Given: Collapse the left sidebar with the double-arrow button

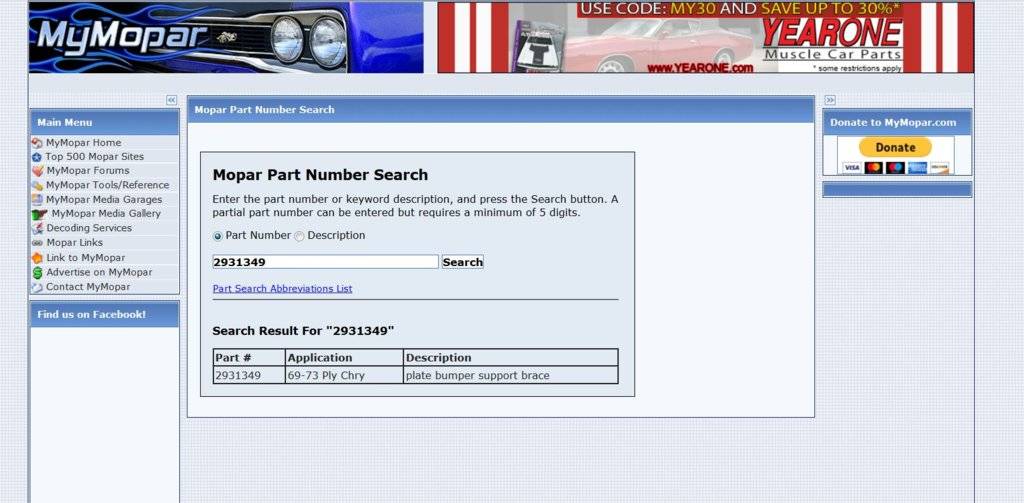Looking at the screenshot, I should click(171, 100).
